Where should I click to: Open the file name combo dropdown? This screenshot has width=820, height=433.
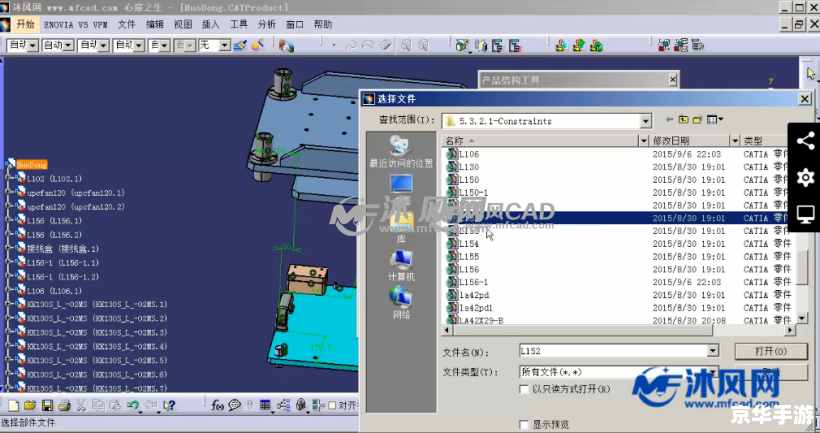pyautogui.click(x=713, y=351)
